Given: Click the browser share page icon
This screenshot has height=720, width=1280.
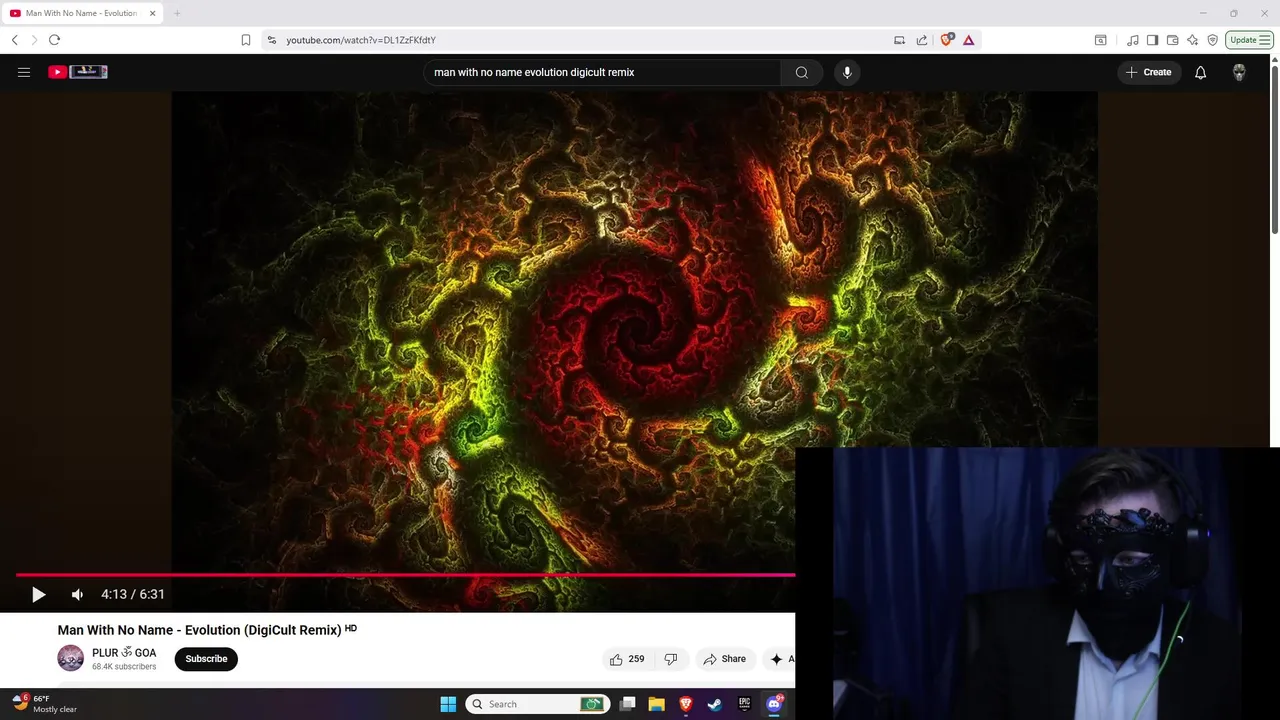Looking at the screenshot, I should 922,40.
